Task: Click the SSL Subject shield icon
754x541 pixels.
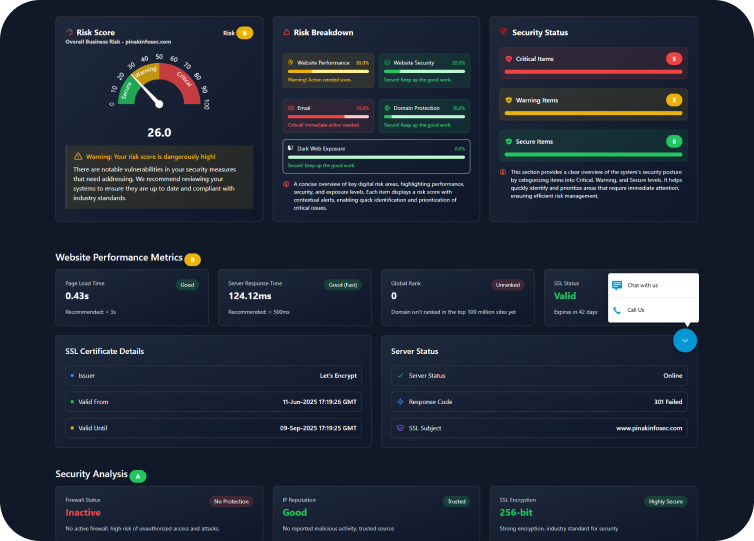Action: [x=400, y=428]
